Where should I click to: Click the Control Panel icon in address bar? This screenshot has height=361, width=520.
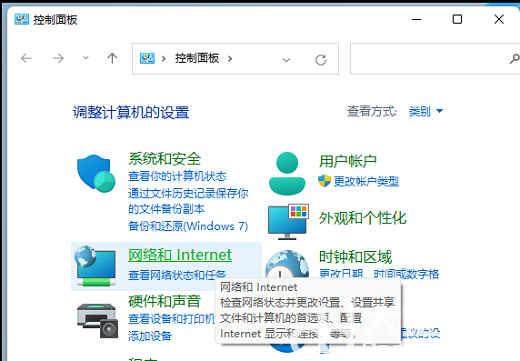coord(147,59)
